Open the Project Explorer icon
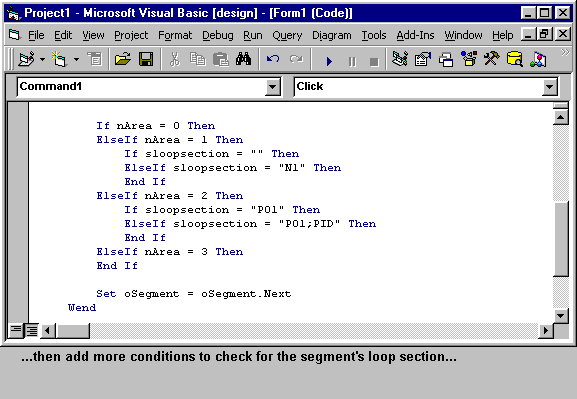This screenshot has width=577, height=399. pos(400,59)
